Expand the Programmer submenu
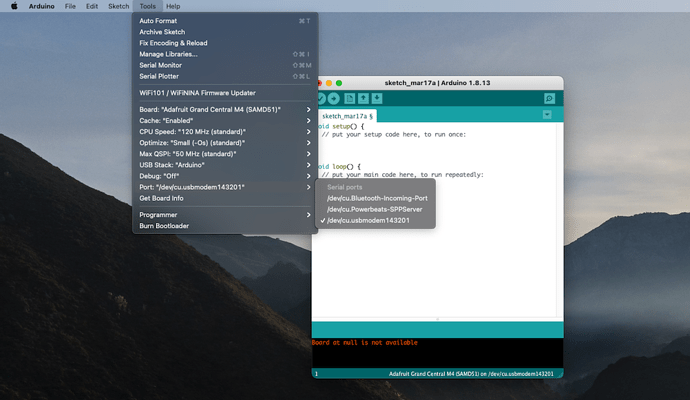Image resolution: width=690 pixels, height=400 pixels. (225, 215)
